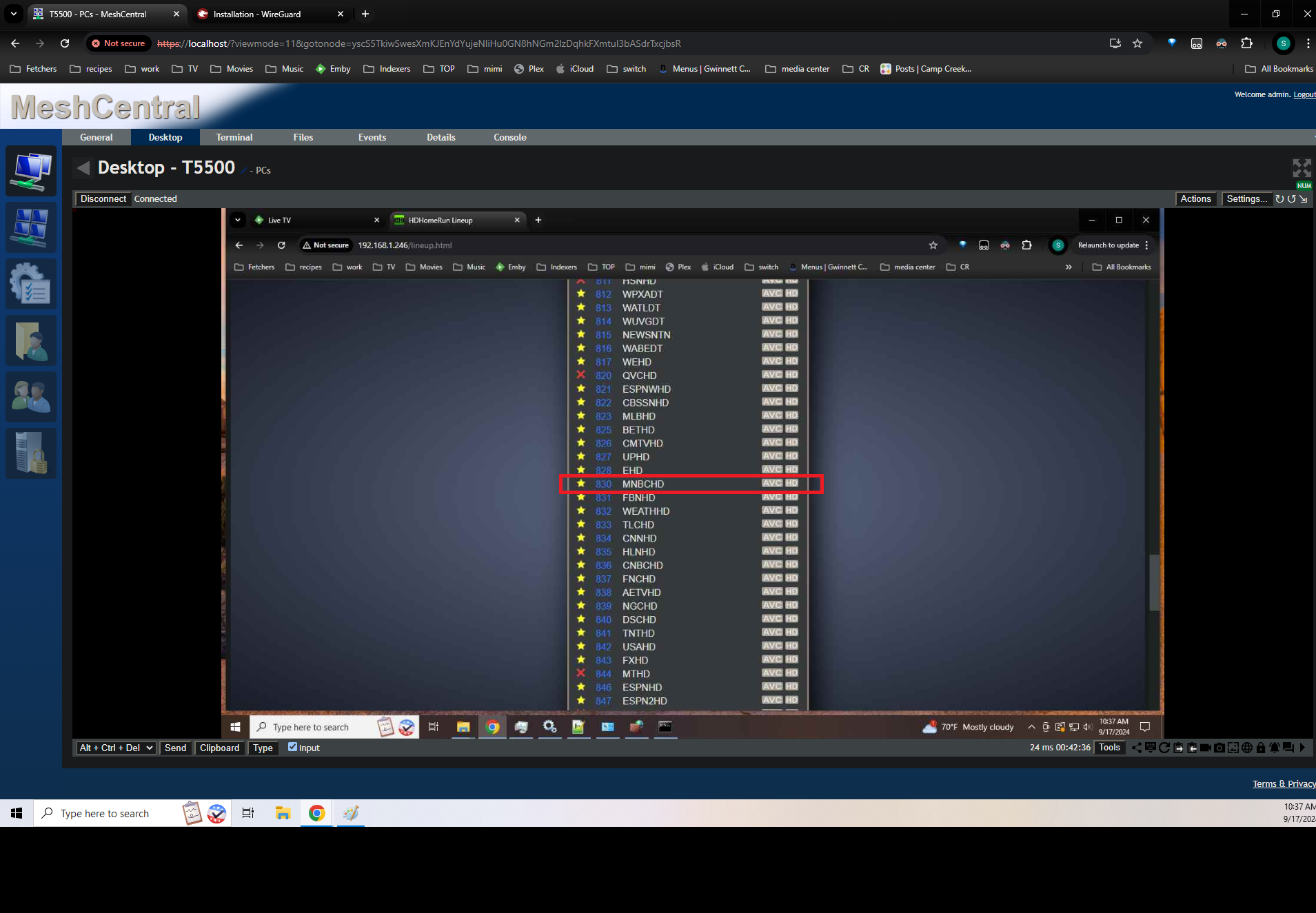This screenshot has width=1316, height=913.
Task: Click the remote page's vertical scrollbar thumb
Action: tap(1154, 582)
